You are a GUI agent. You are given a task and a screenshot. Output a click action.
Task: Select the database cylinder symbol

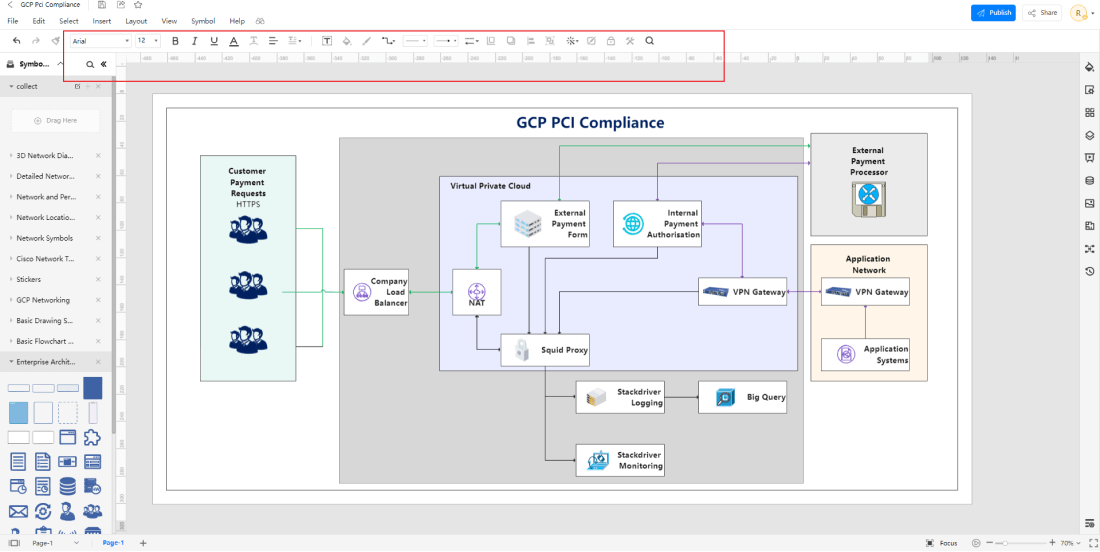point(67,485)
